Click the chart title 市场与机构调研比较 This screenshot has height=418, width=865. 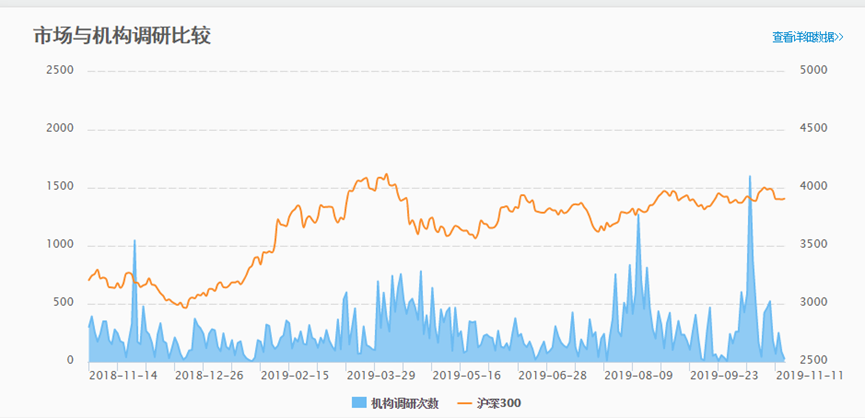point(122,36)
